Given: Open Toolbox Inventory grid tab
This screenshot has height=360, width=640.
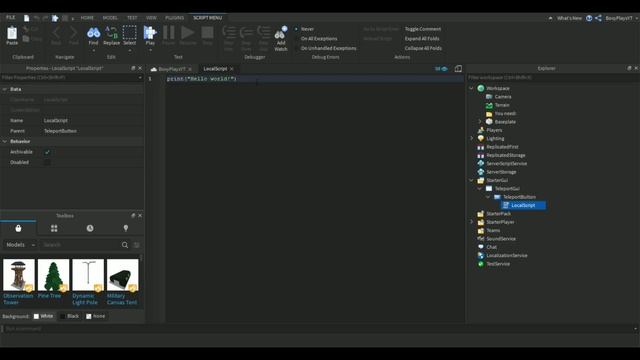Looking at the screenshot, I should tap(54, 228).
